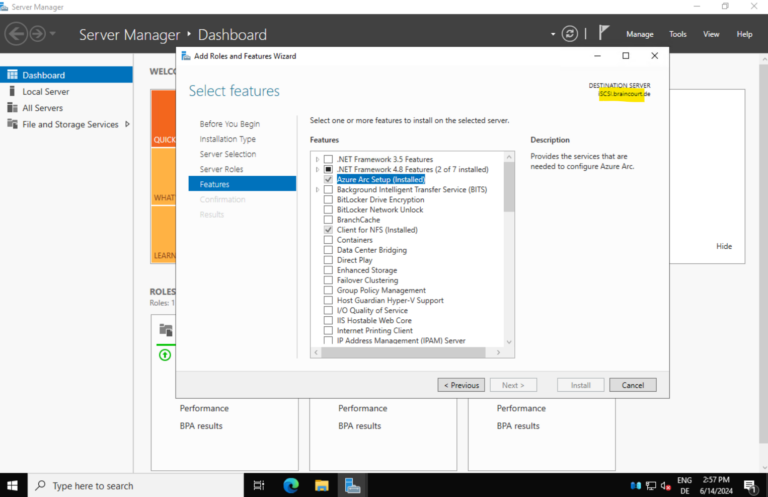
Task: Click the back navigation arrow
Action: [x=16, y=34]
